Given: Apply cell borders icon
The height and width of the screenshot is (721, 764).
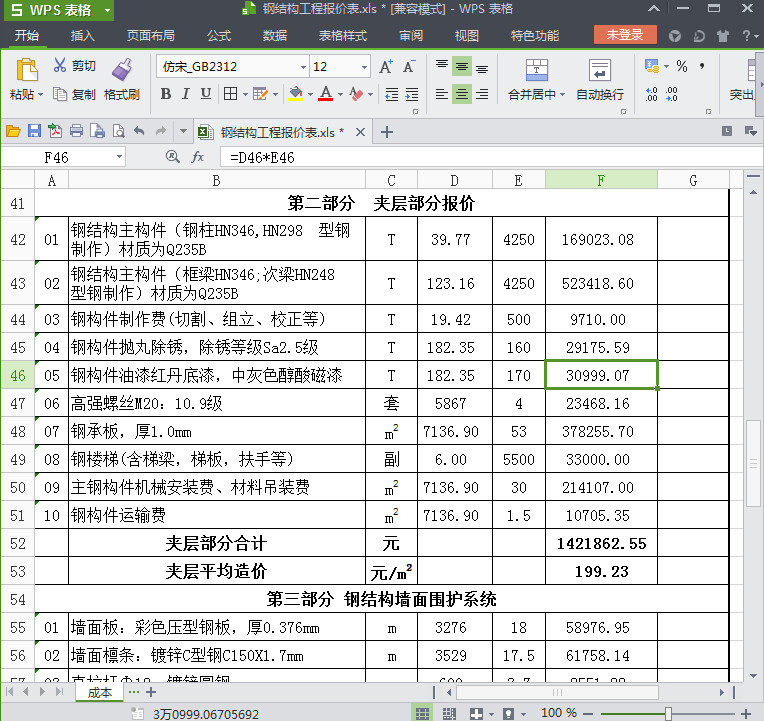Looking at the screenshot, I should coord(230,94).
